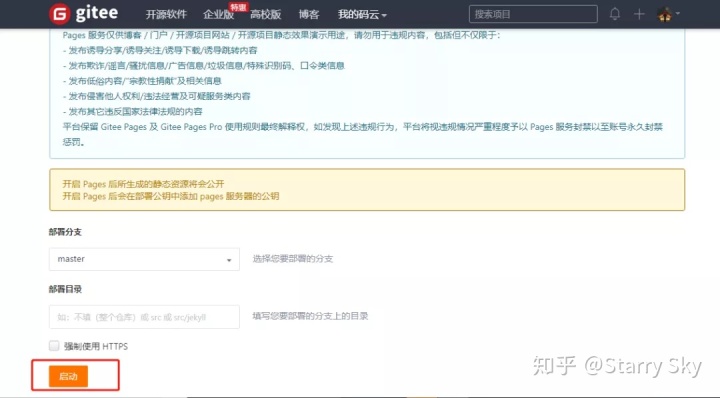720x398 pixels.
Task: Click the 发布侵害他人权利 rule line
Action: (x=157, y=96)
